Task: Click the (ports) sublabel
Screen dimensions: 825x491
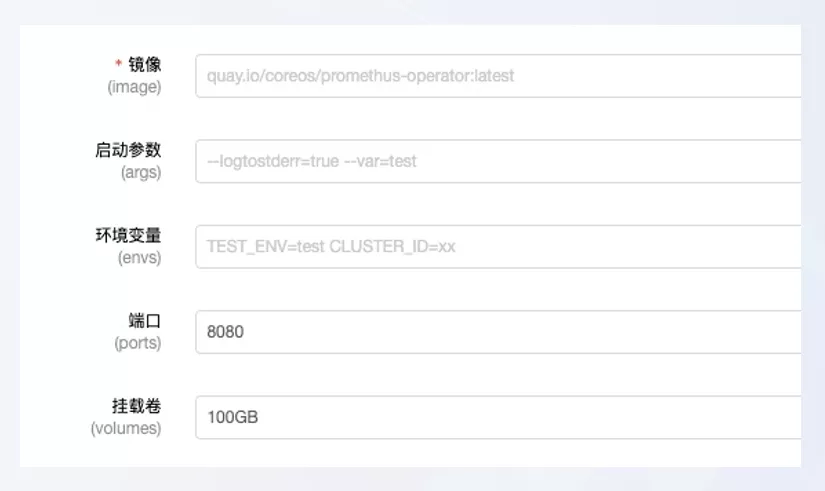Action: pyautogui.click(x=138, y=343)
